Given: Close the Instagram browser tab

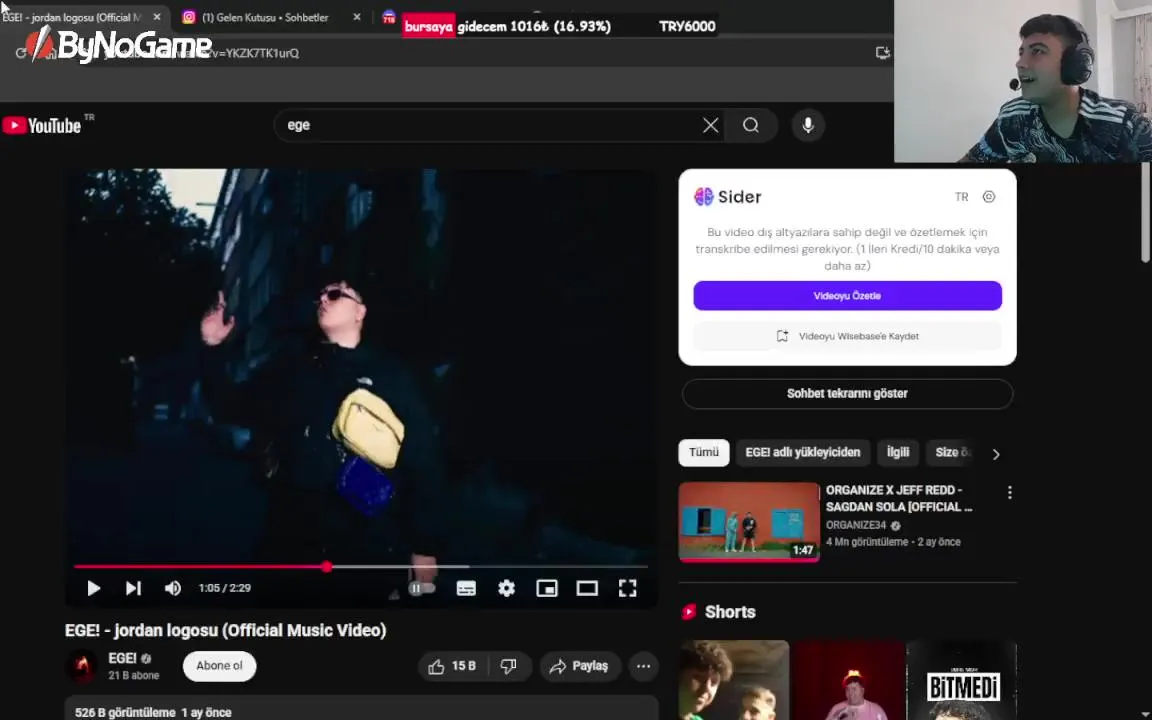Looking at the screenshot, I should point(357,17).
